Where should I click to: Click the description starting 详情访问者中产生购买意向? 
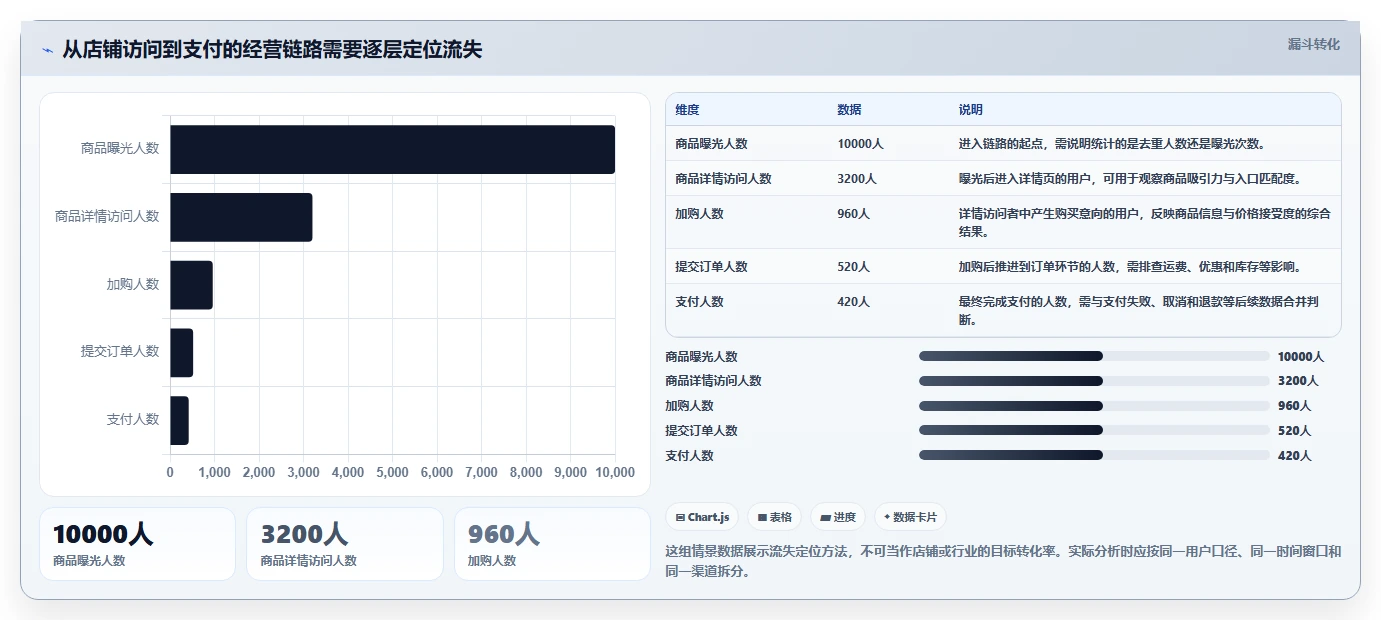(x=1144, y=223)
